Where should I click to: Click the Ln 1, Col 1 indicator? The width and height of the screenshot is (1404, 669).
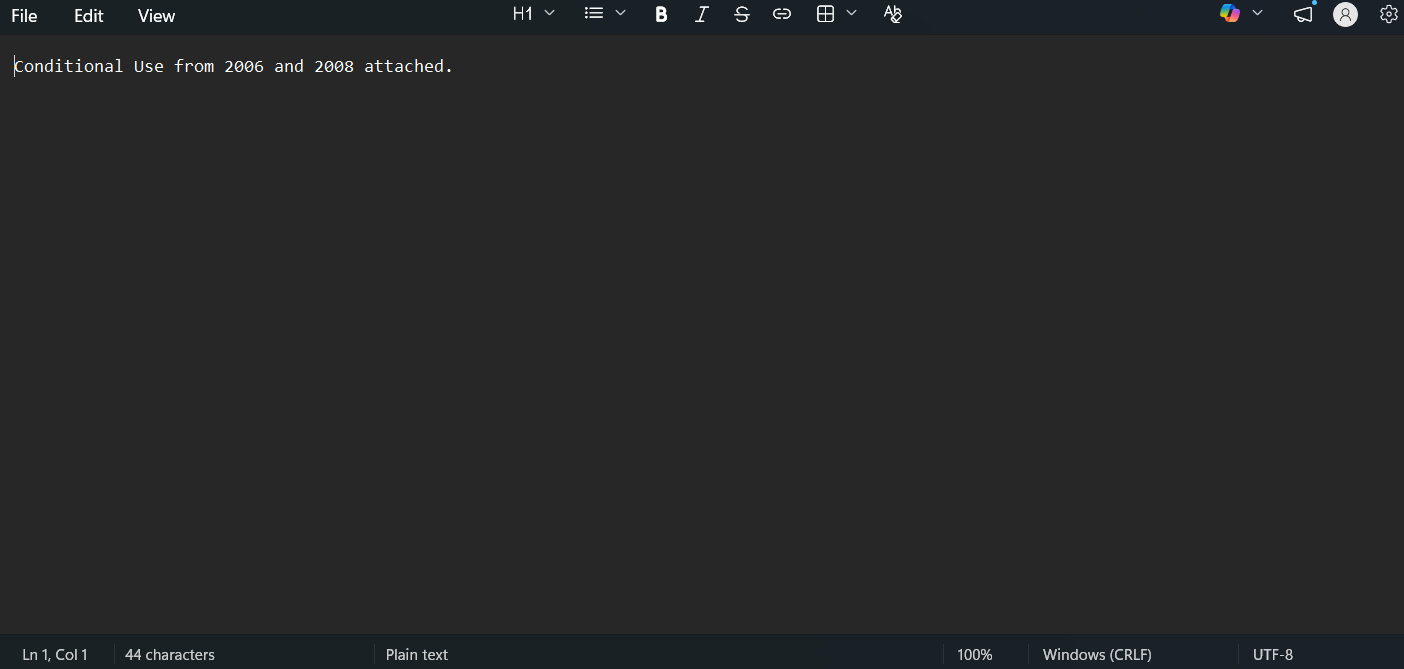click(55, 655)
